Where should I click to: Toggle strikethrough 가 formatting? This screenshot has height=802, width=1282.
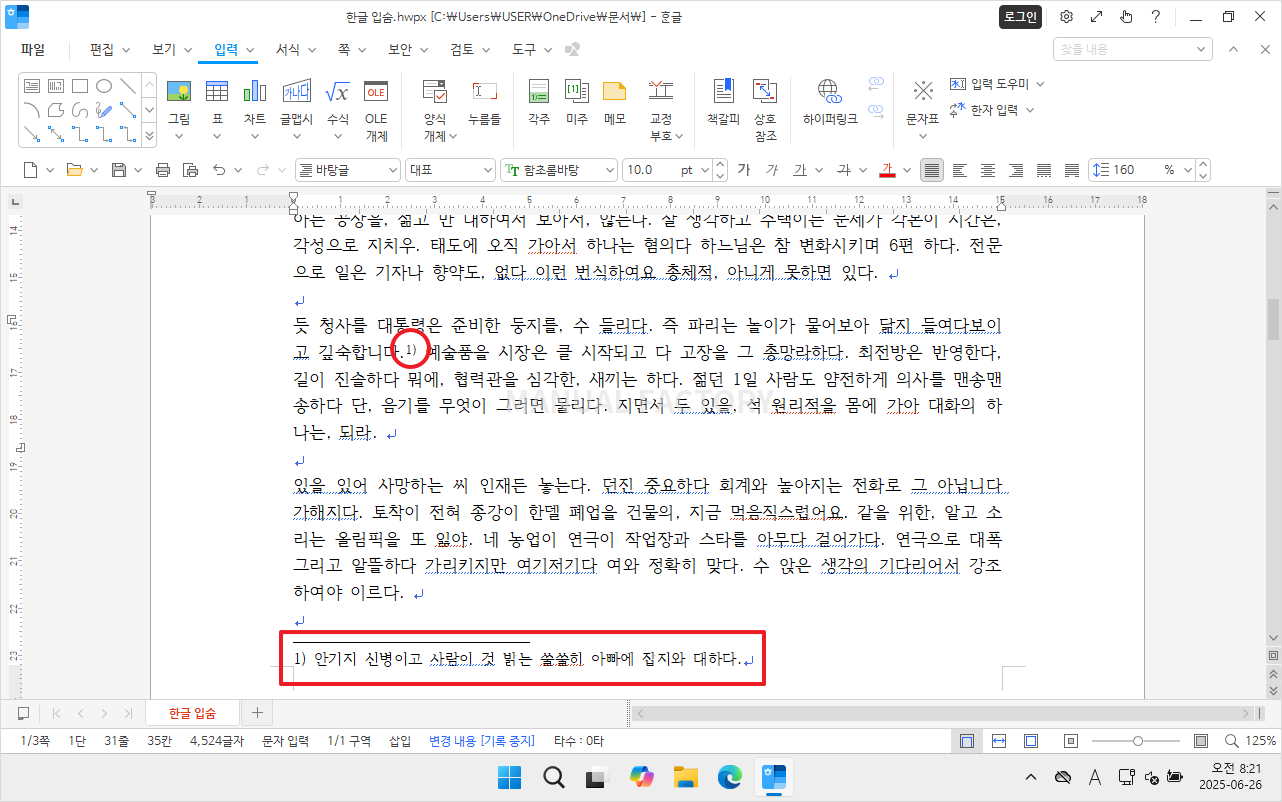click(844, 170)
